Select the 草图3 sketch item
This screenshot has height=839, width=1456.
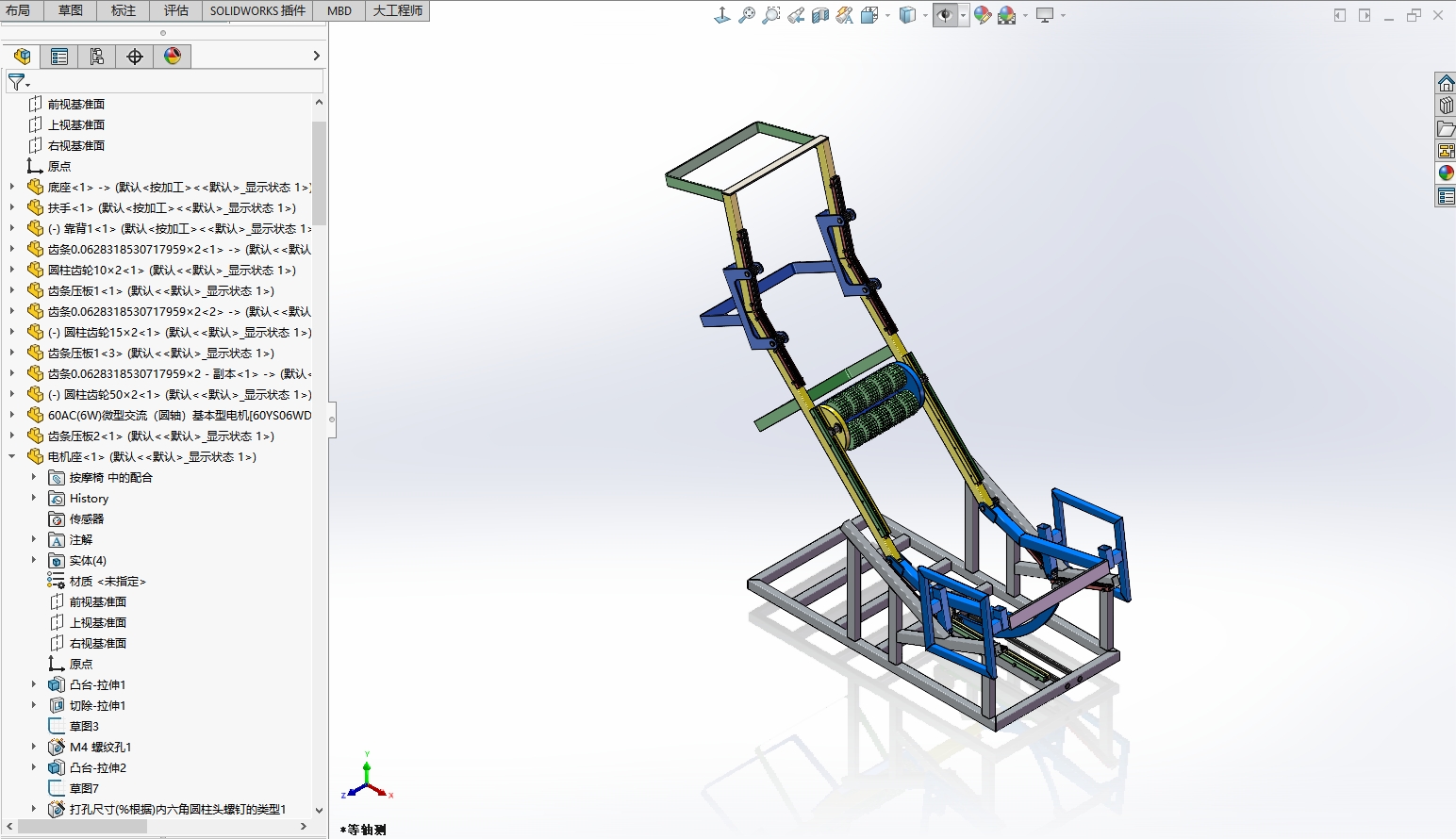point(84,726)
